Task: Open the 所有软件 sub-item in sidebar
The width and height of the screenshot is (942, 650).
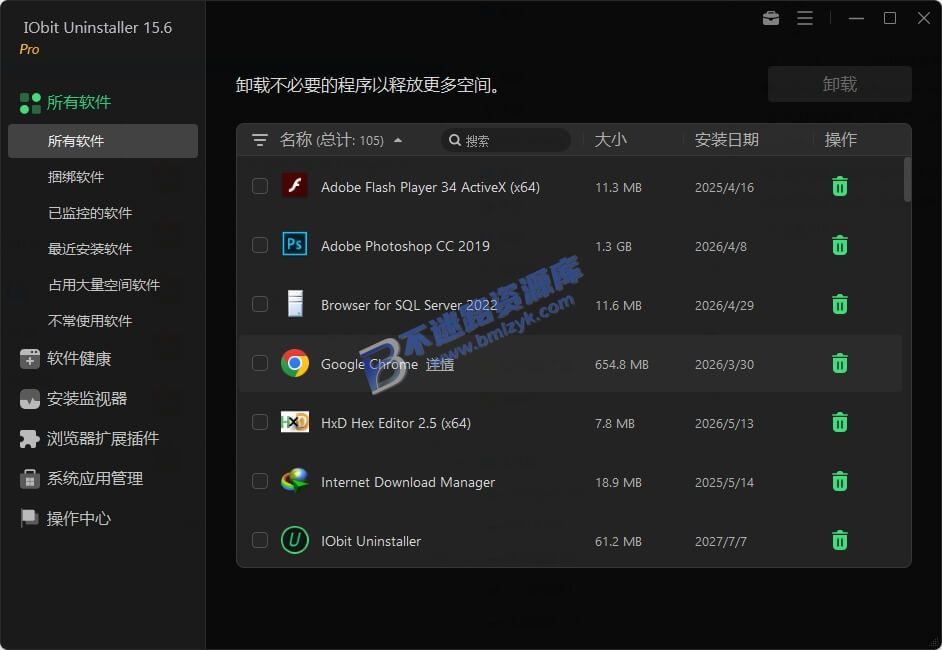Action: (x=103, y=141)
